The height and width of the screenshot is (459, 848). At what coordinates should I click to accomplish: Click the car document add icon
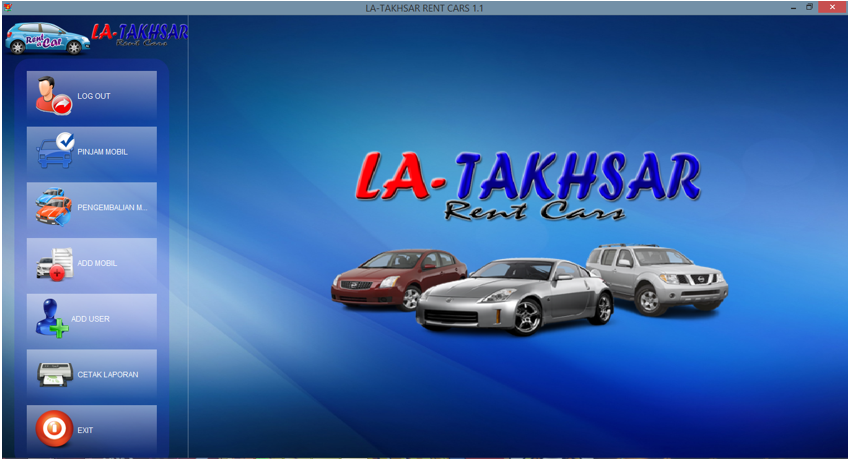click(x=55, y=264)
